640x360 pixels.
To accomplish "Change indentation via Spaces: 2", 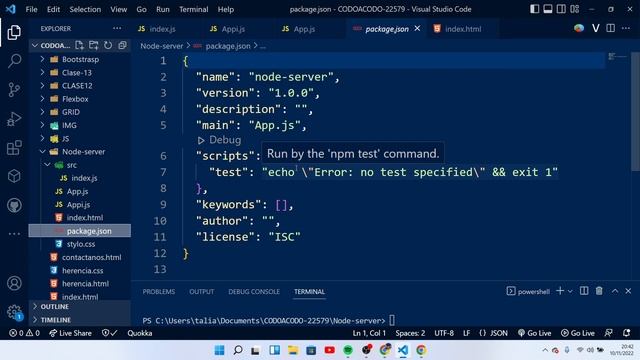I will [410, 333].
